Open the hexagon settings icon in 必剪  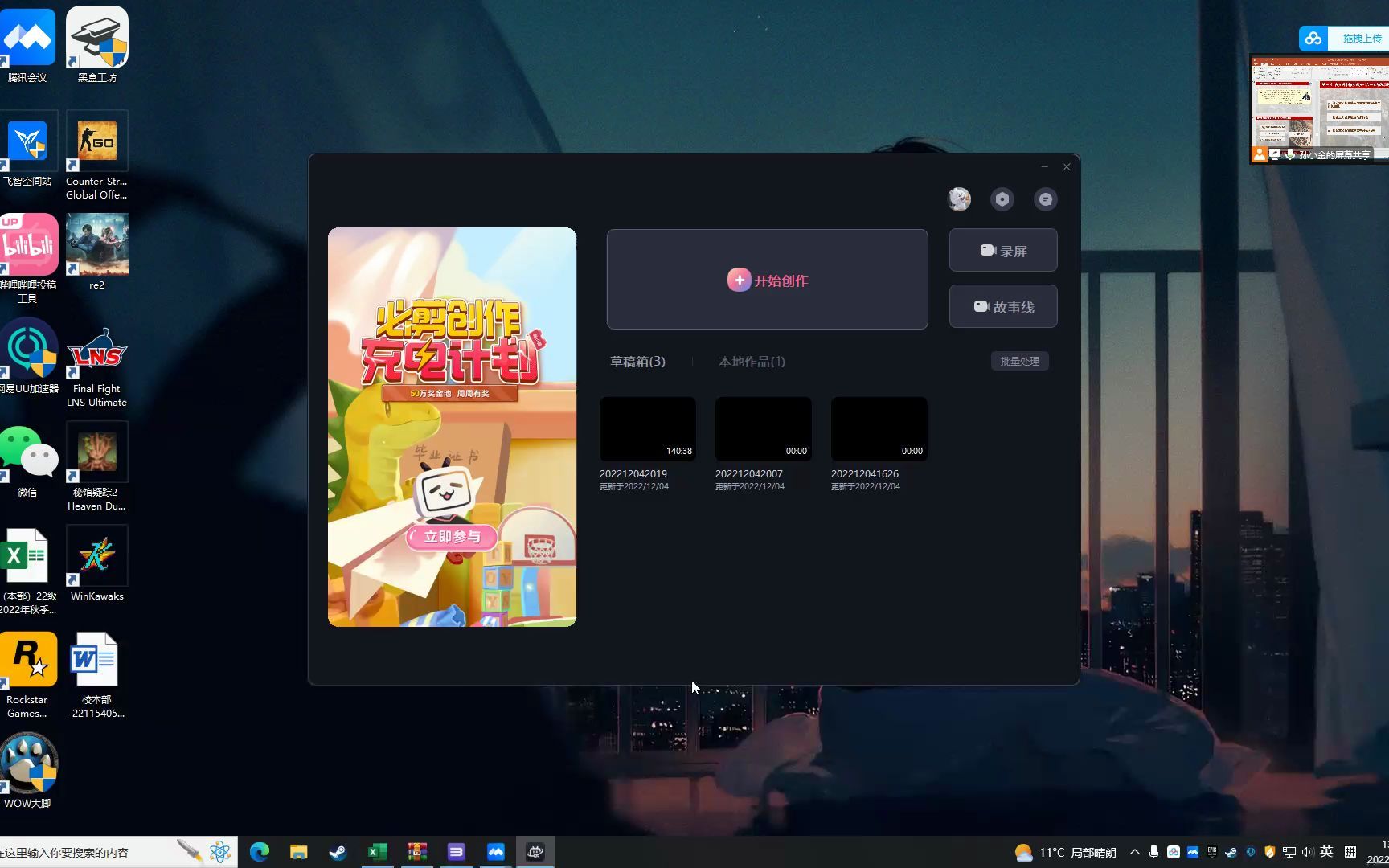1002,199
